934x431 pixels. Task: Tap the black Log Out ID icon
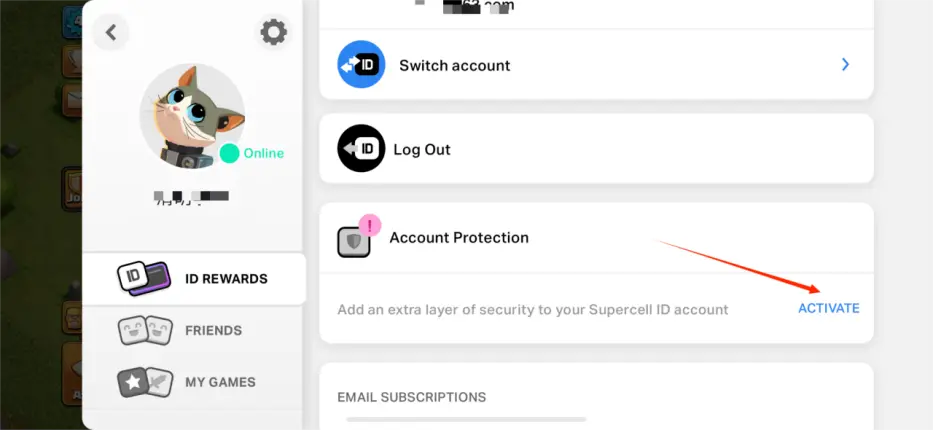click(x=361, y=148)
